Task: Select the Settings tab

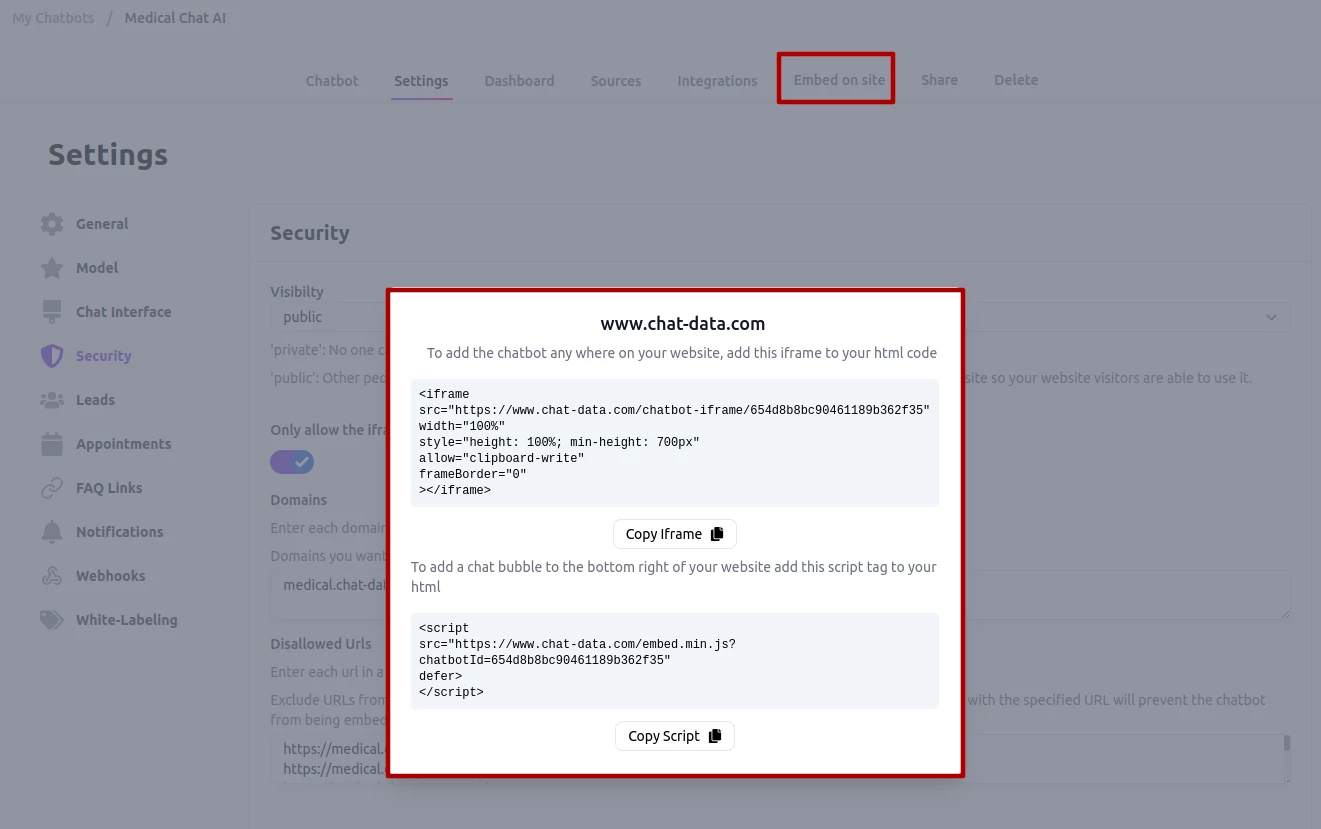Action: coord(421,81)
